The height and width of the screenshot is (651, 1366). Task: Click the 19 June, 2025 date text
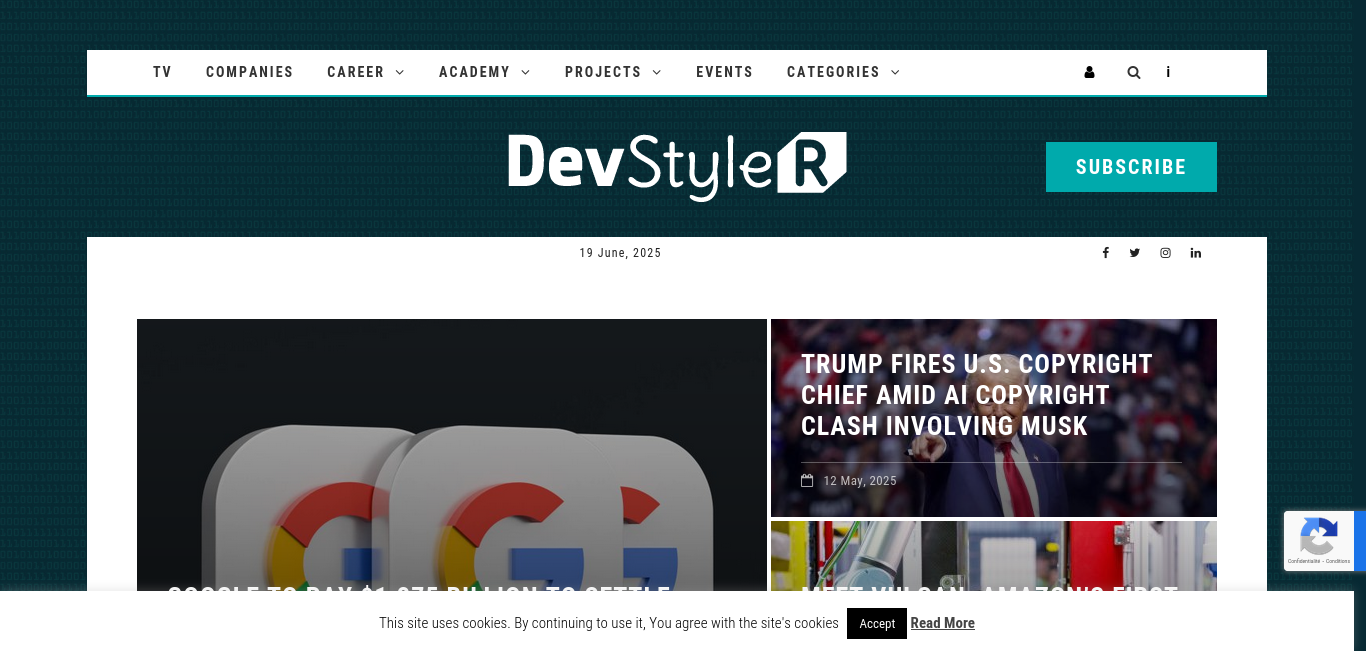(620, 253)
